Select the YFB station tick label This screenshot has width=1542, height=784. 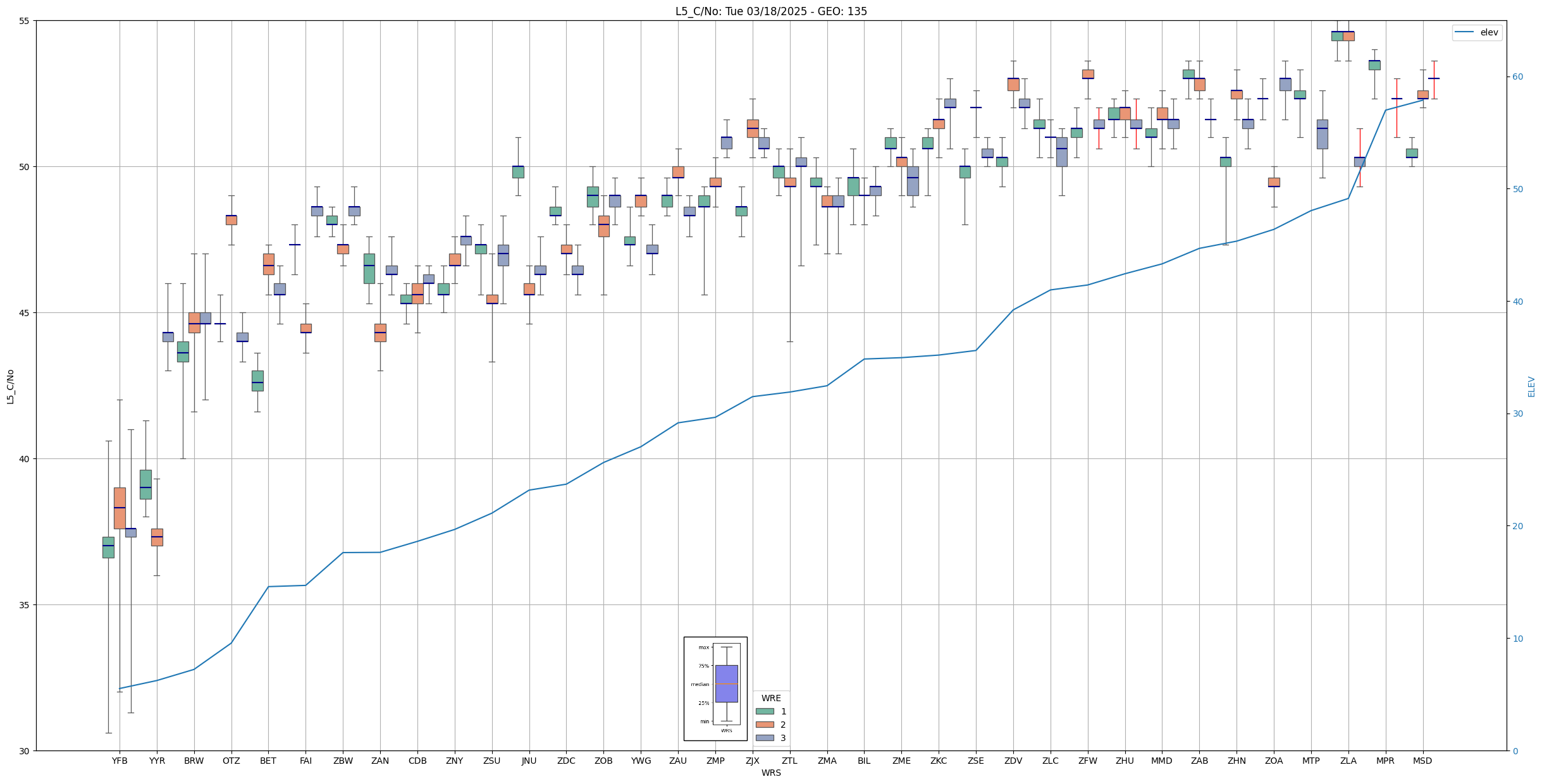point(120,761)
